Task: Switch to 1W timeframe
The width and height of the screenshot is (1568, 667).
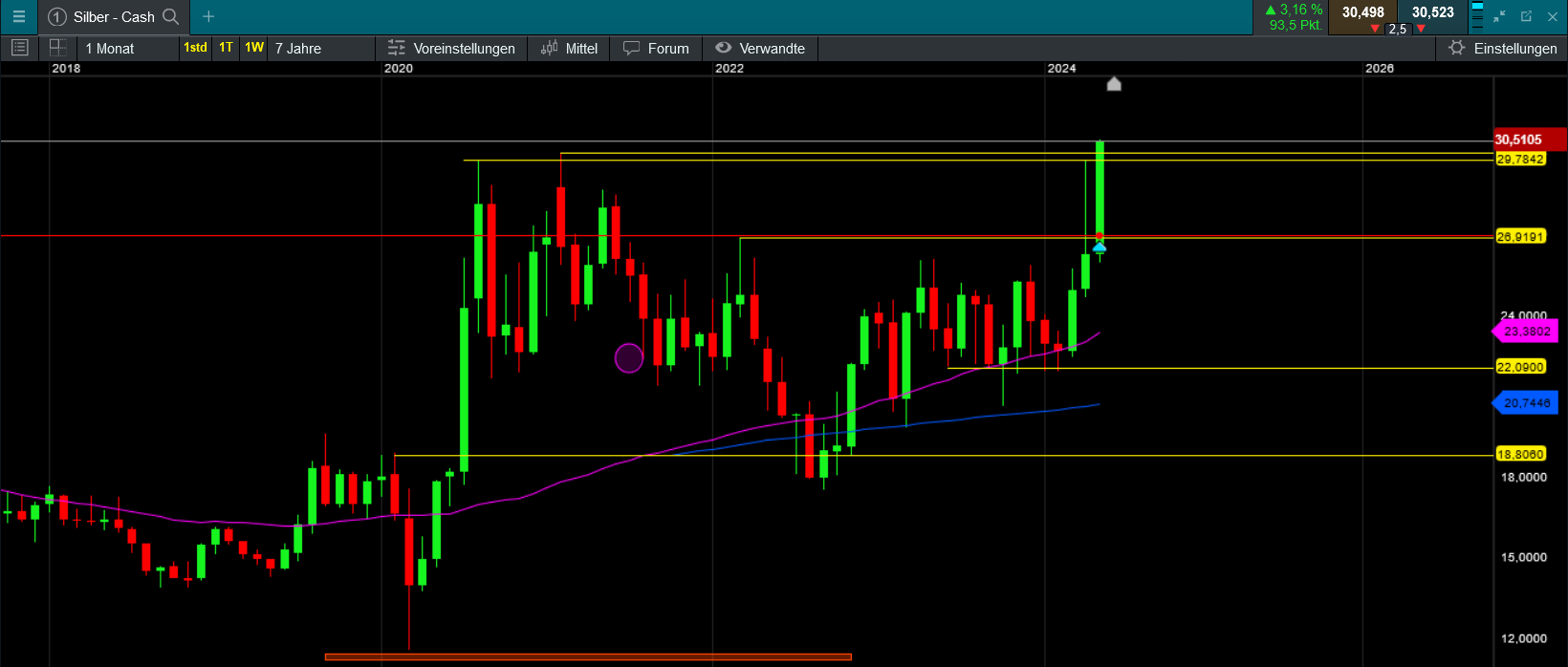Action: tap(254, 47)
